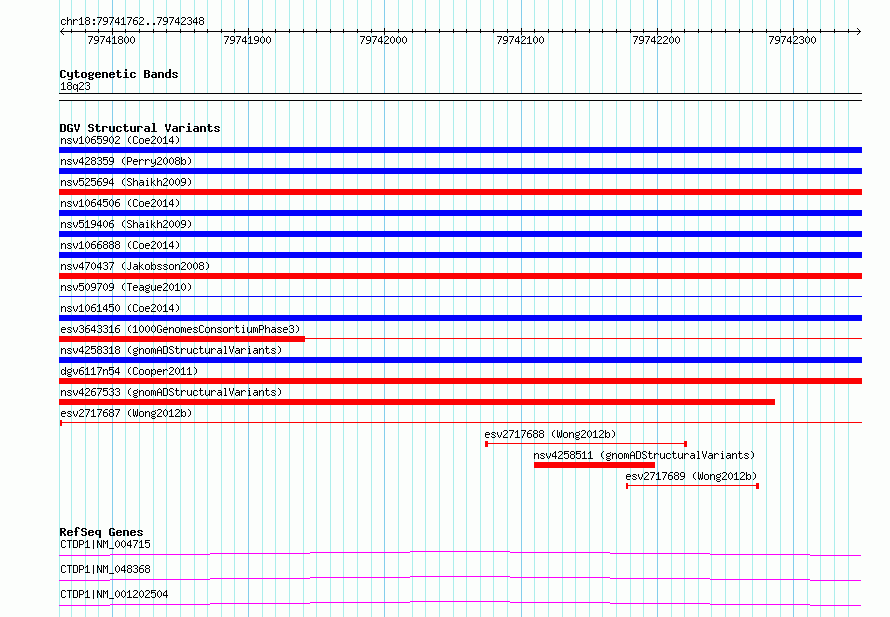The width and height of the screenshot is (890, 617).
Task: Click ruler position 79741800
Action: pyautogui.click(x=111, y=40)
